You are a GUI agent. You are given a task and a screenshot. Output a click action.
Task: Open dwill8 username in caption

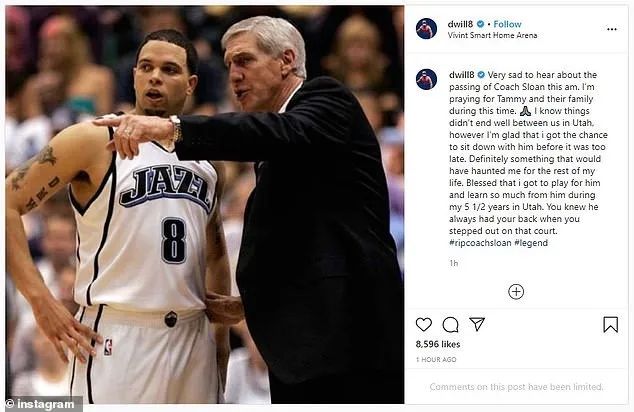click(x=461, y=75)
